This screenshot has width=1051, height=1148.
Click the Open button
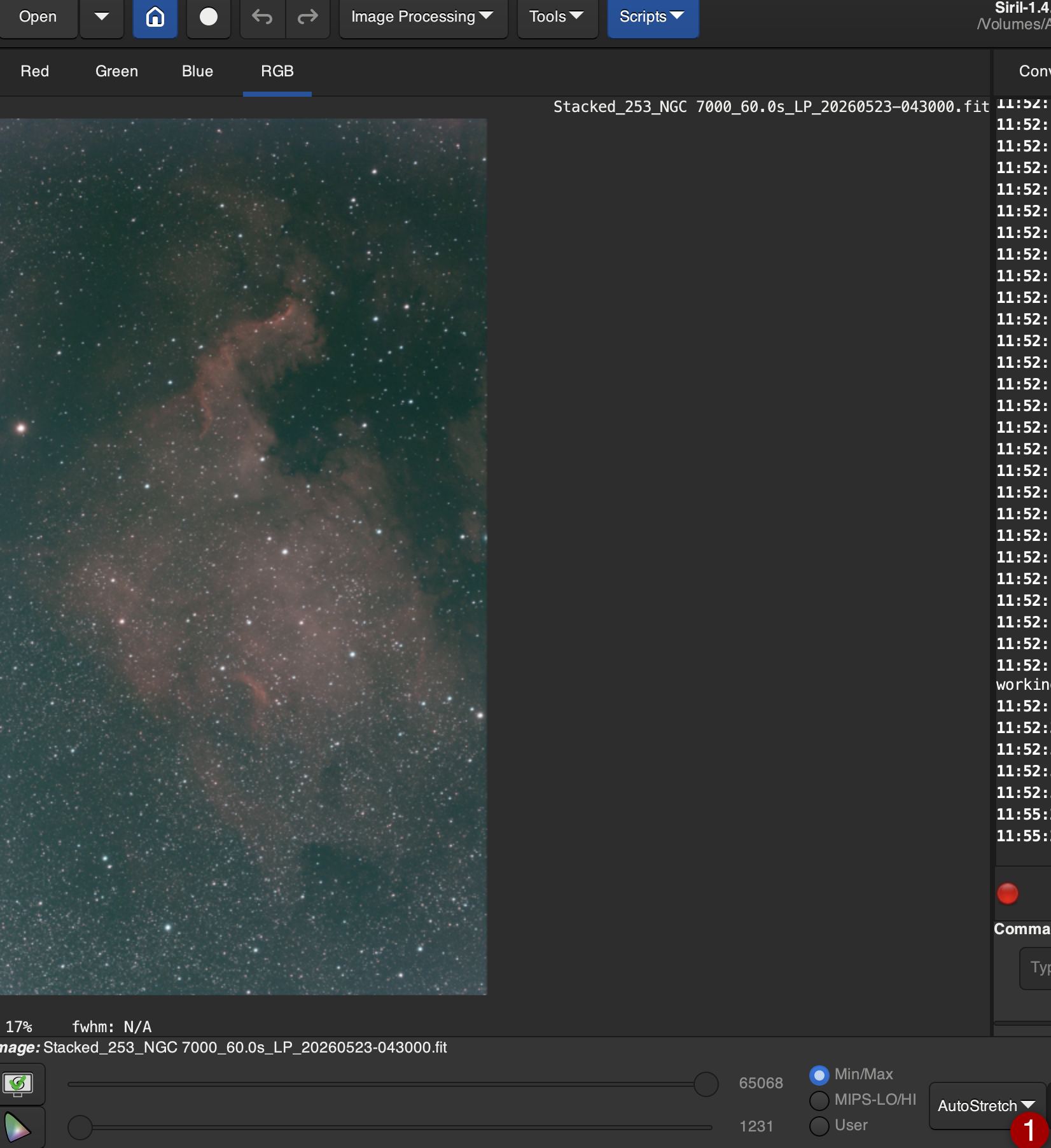point(38,17)
